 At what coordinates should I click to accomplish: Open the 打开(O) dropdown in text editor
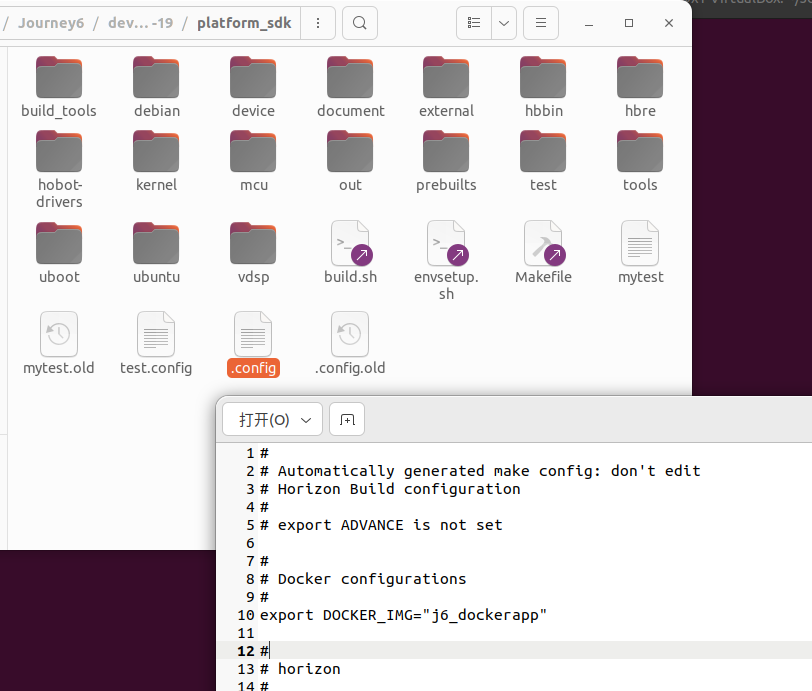pos(272,420)
